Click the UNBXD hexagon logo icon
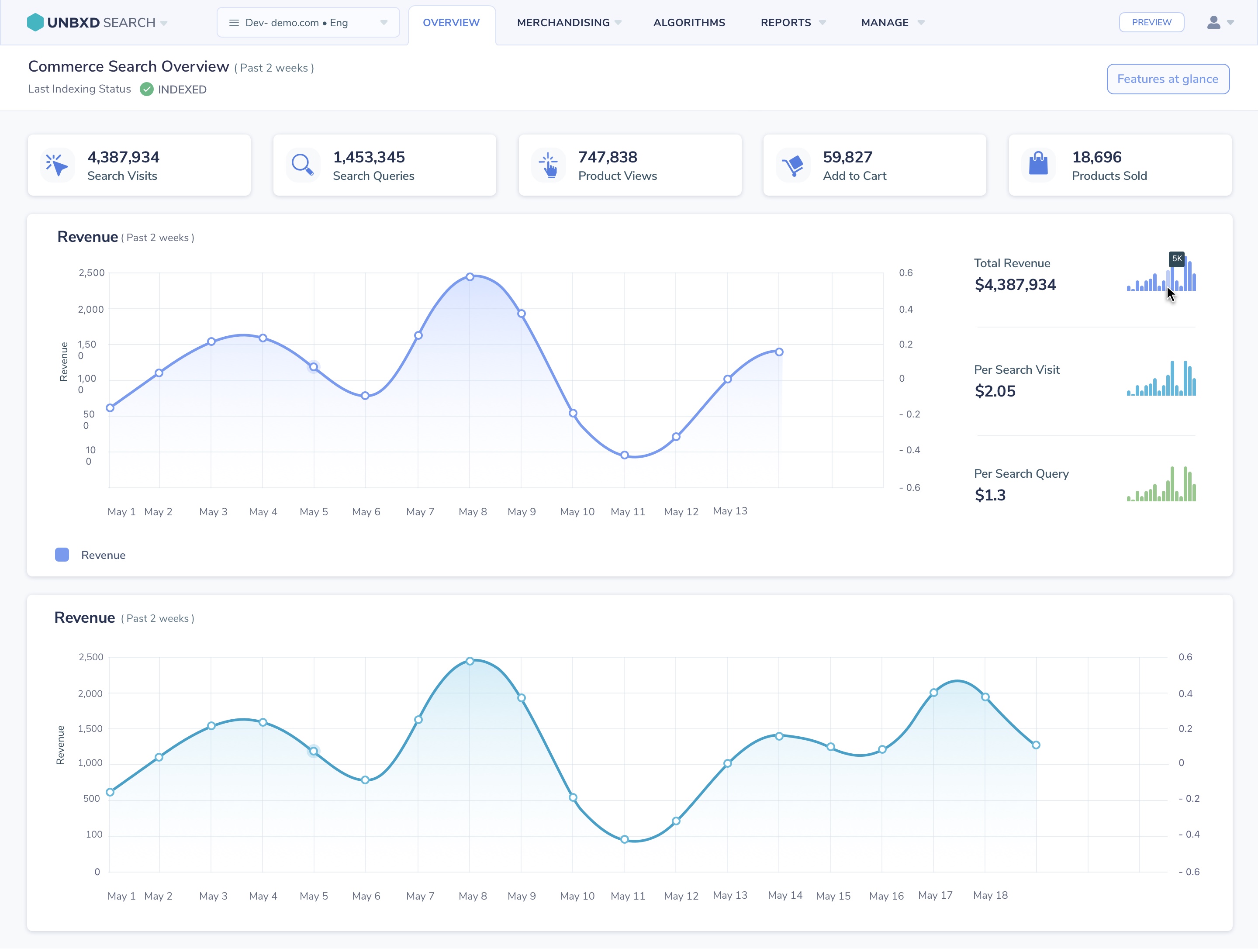 click(35, 22)
